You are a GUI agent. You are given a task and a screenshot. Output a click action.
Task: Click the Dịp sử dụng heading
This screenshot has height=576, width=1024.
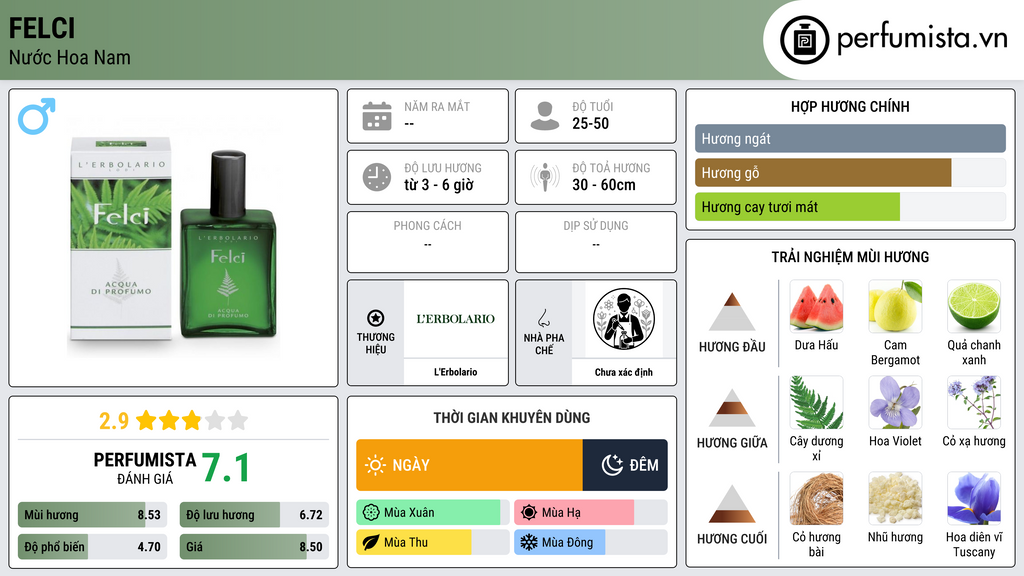(x=596, y=226)
